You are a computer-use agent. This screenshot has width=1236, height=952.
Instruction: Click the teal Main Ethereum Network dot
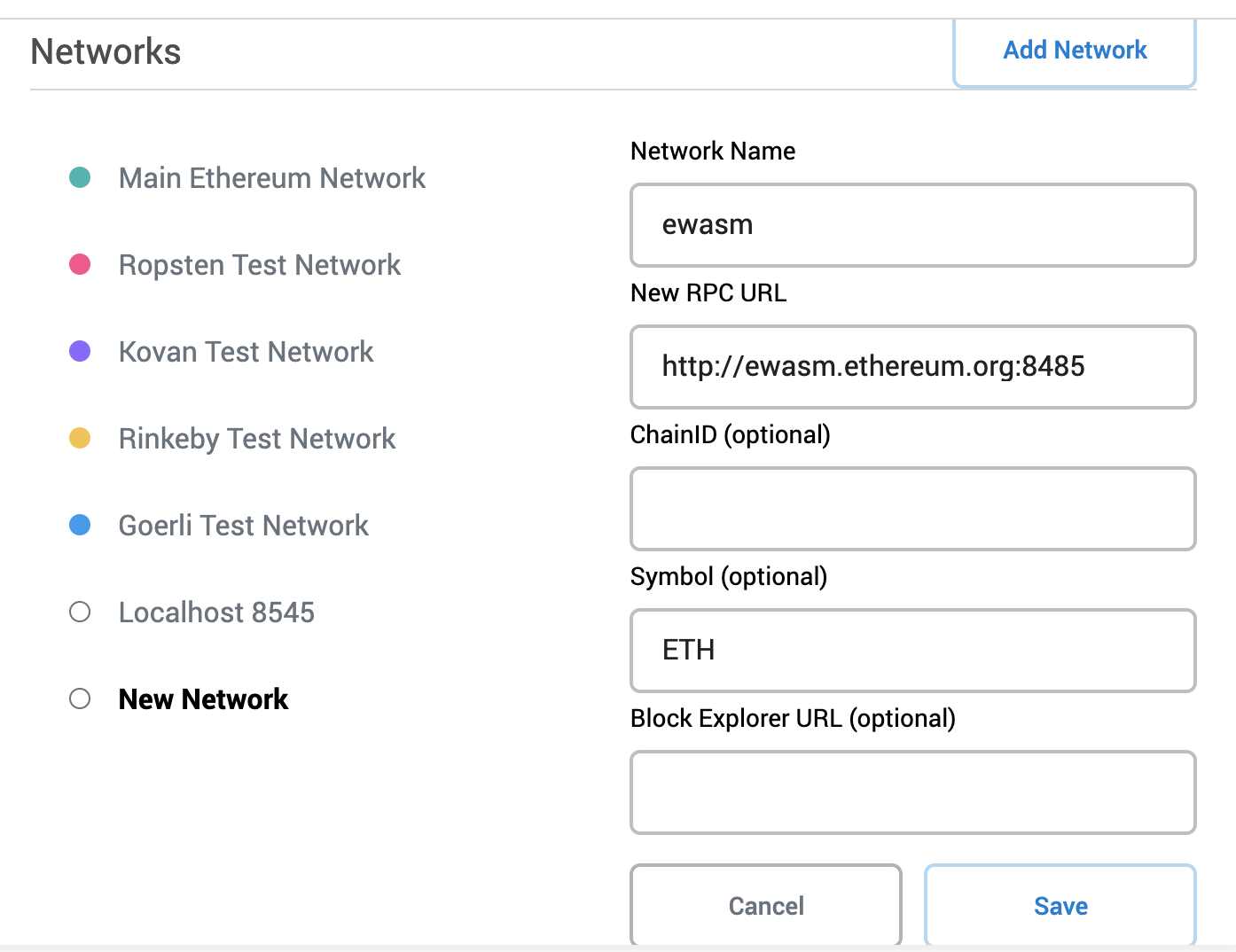(80, 177)
